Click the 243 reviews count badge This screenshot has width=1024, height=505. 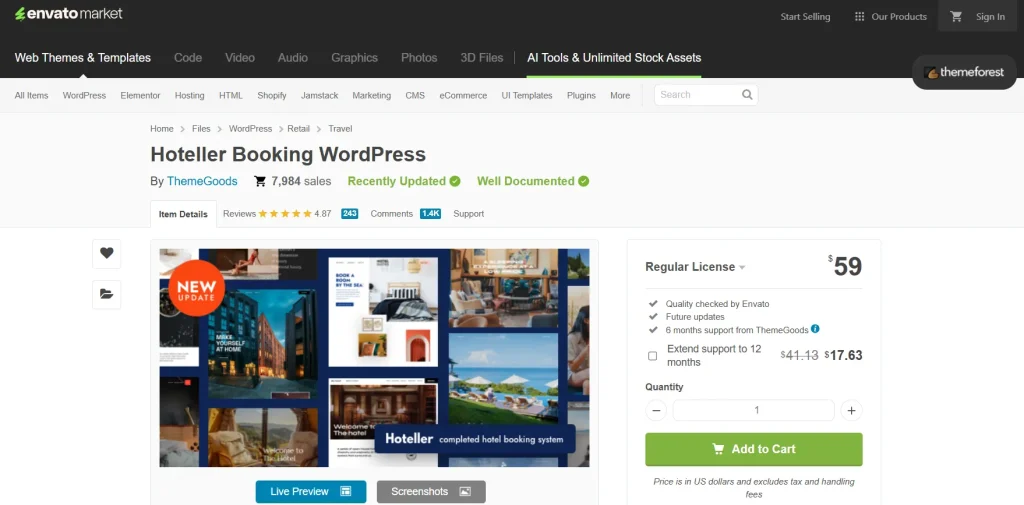click(x=349, y=214)
